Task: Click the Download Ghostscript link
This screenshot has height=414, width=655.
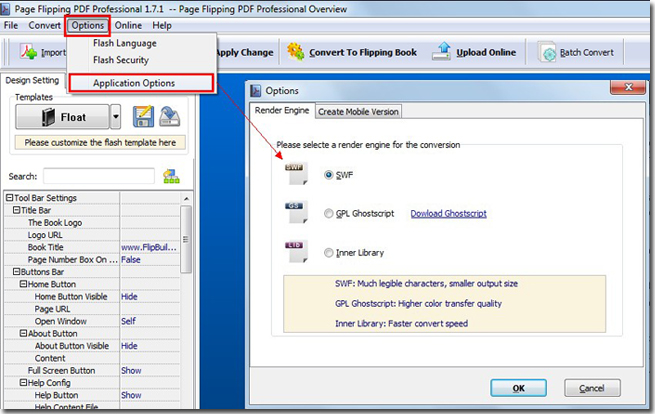Action: pyautogui.click(x=448, y=213)
